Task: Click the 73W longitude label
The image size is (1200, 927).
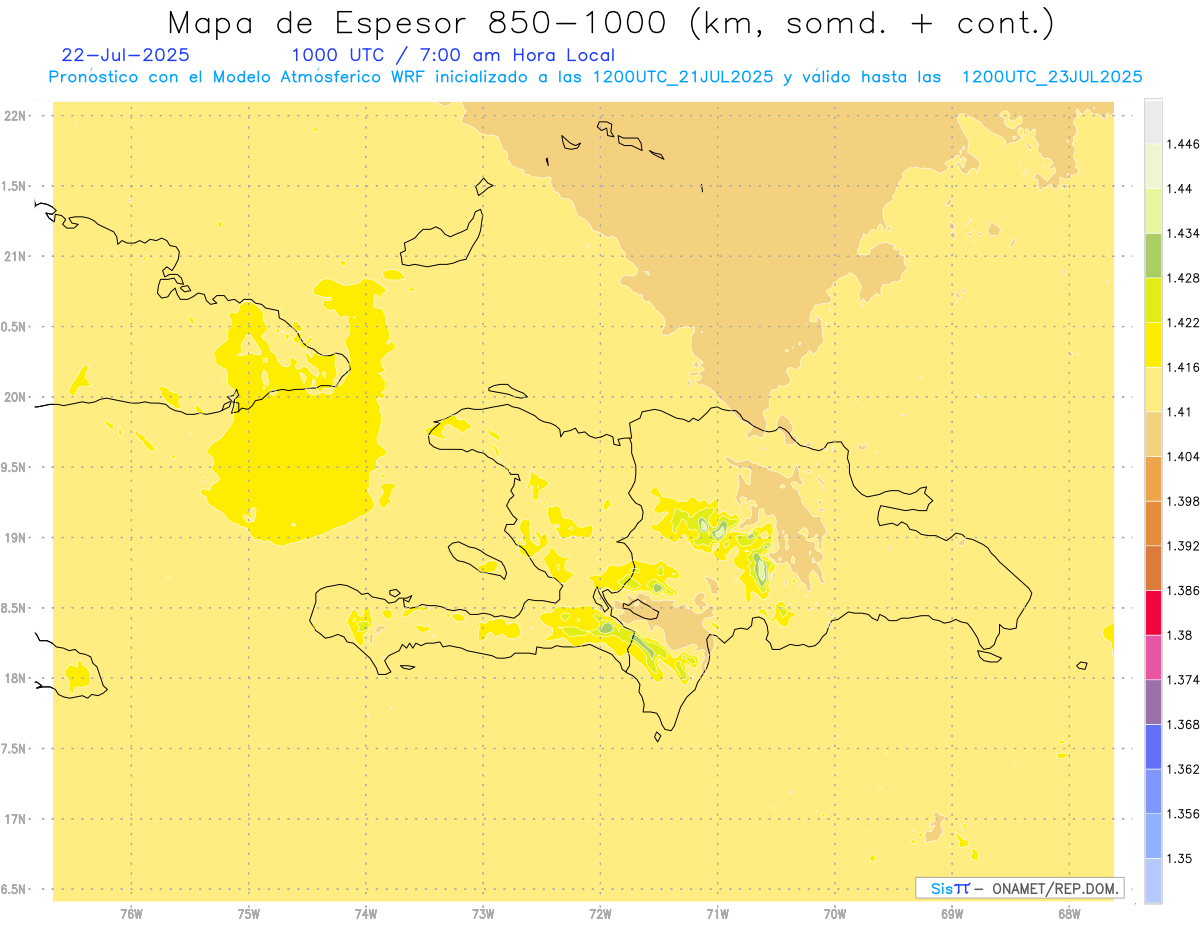Action: point(483,913)
